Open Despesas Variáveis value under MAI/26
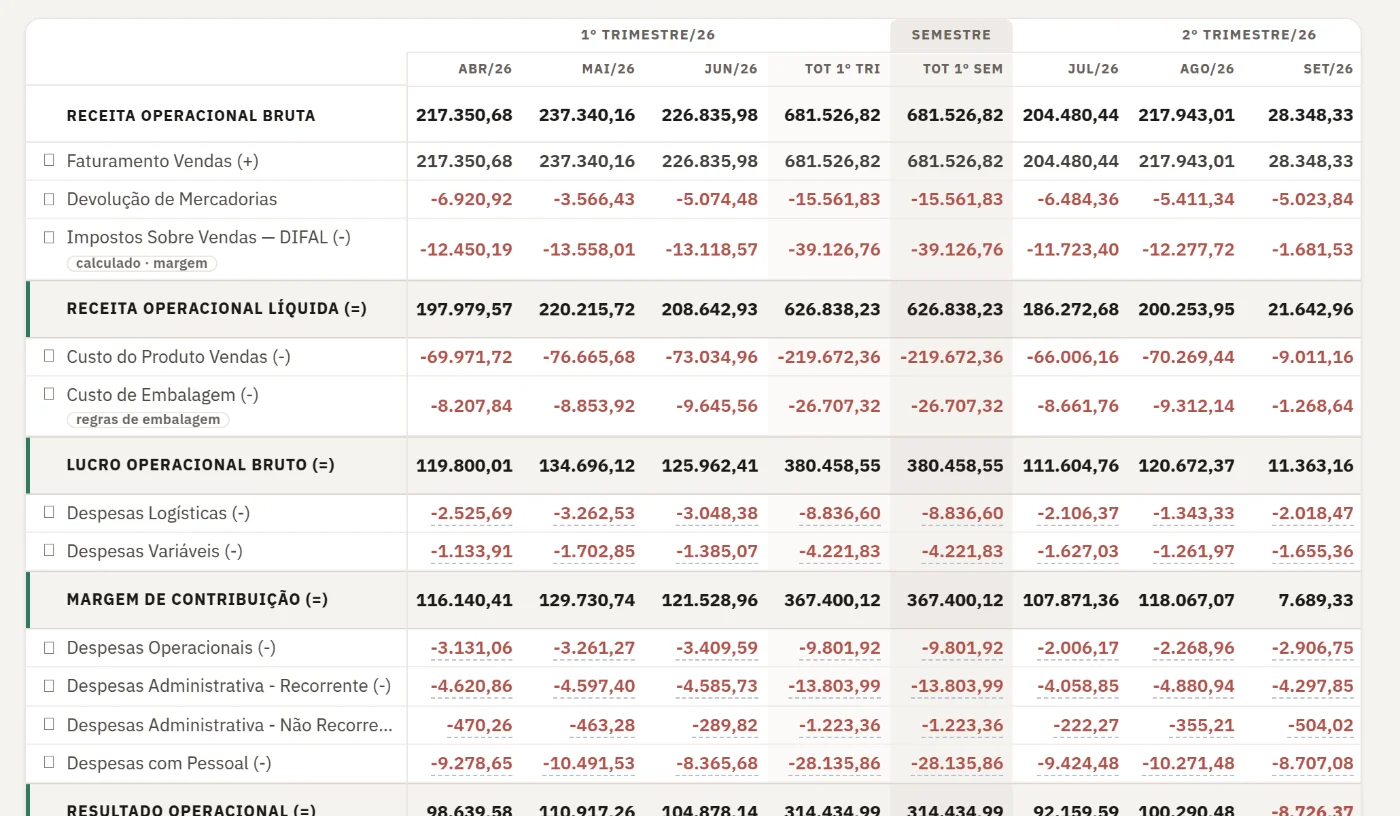The width and height of the screenshot is (1400, 816). coord(594,552)
